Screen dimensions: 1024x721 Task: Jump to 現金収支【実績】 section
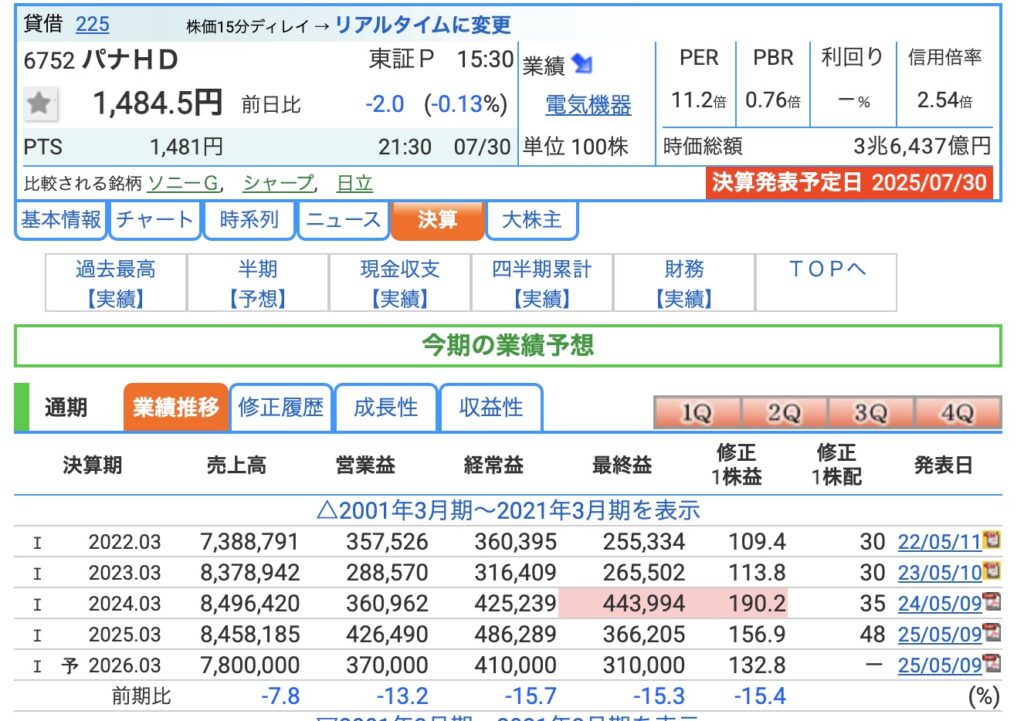(x=400, y=283)
